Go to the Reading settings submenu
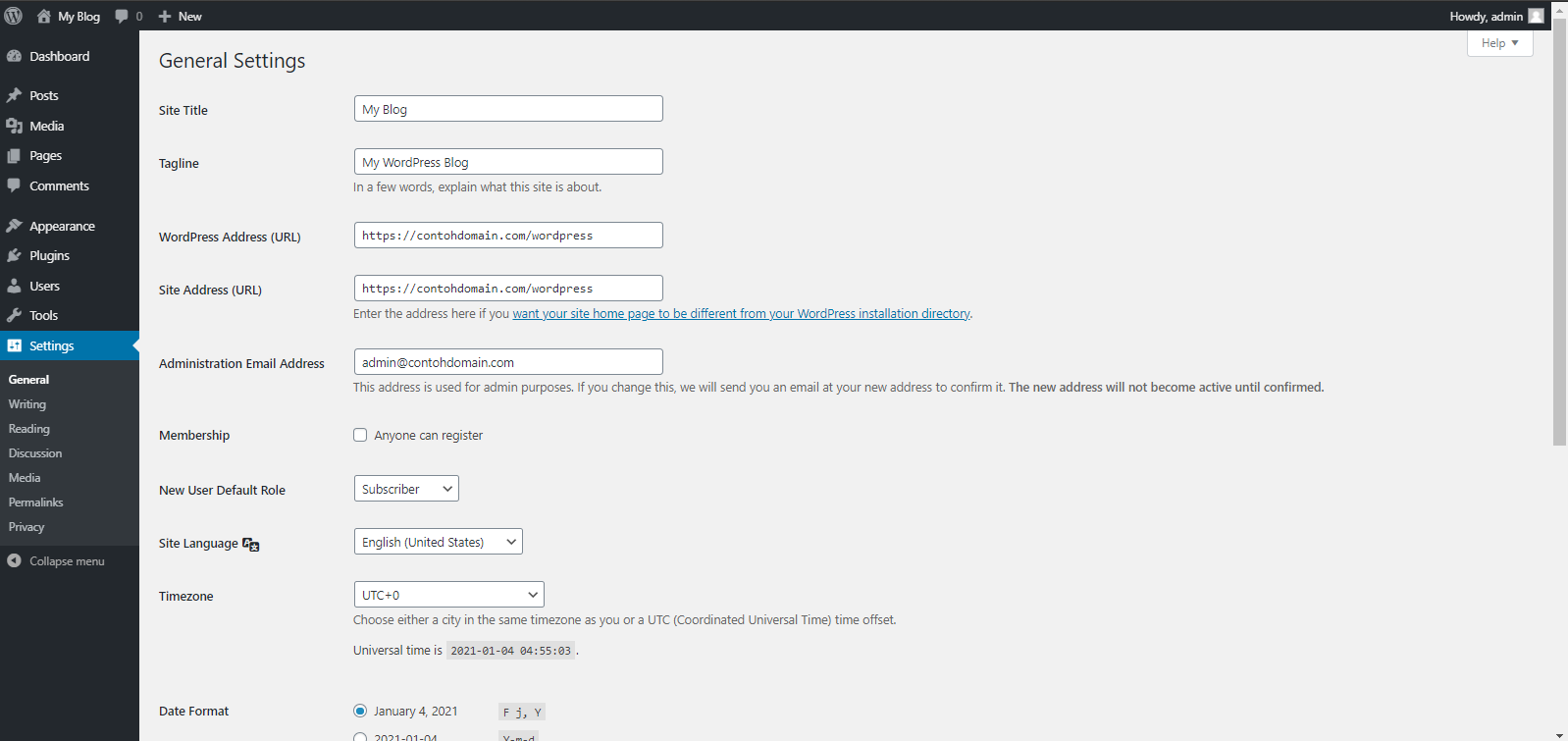1568x741 pixels. pyautogui.click(x=29, y=429)
